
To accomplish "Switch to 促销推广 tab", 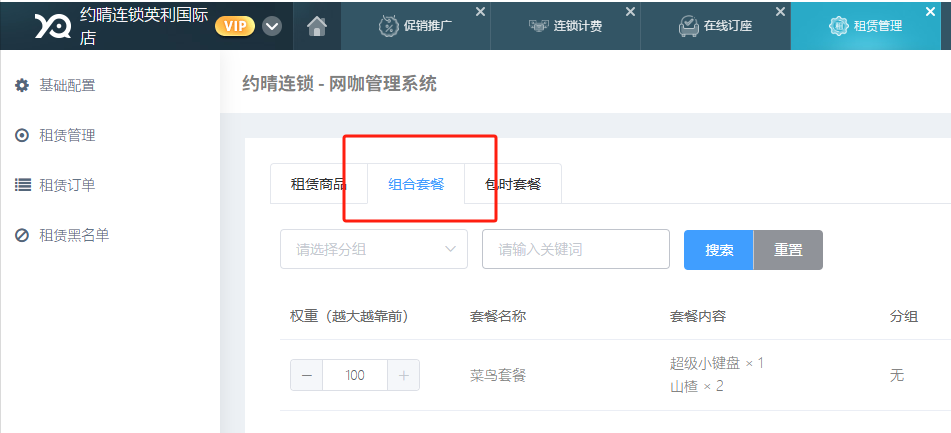I will coord(415,26).
